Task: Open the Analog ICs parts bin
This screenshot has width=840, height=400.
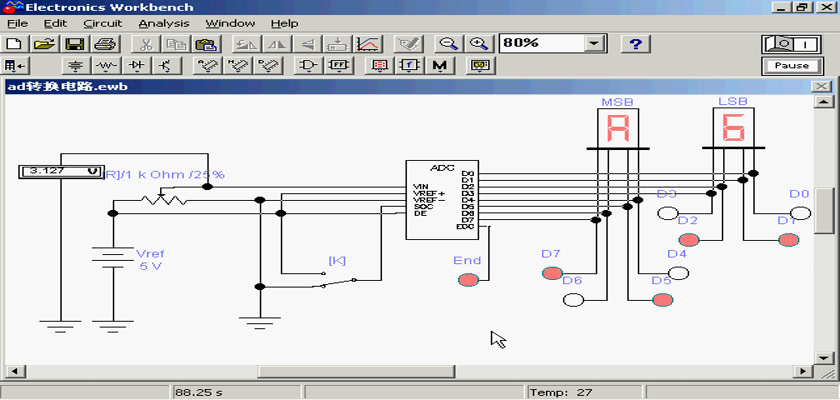Action: [207, 65]
